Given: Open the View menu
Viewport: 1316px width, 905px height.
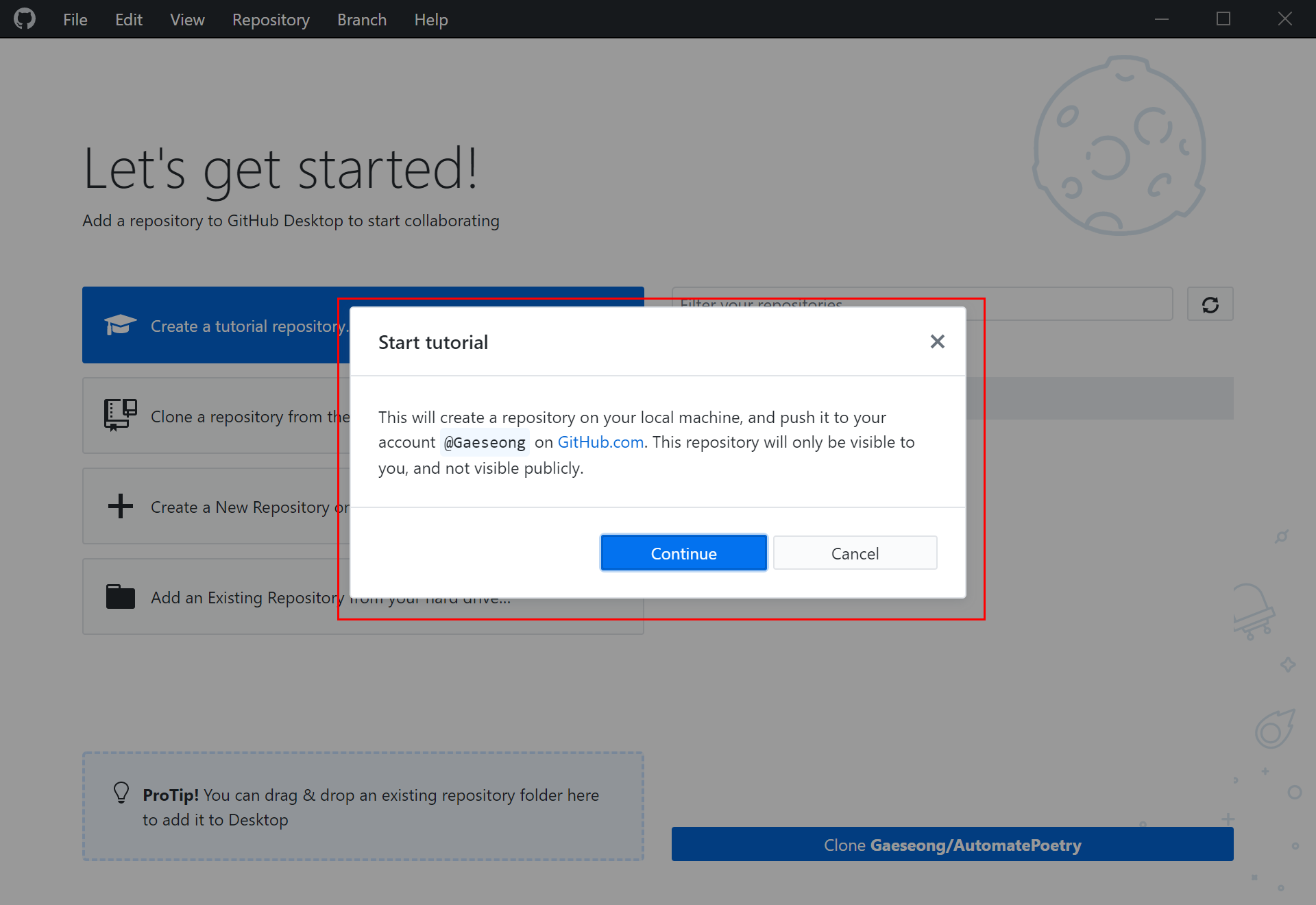Looking at the screenshot, I should (x=187, y=19).
